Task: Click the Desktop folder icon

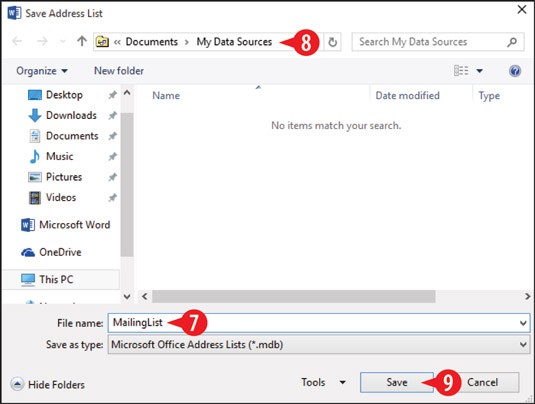Action: tap(35, 95)
